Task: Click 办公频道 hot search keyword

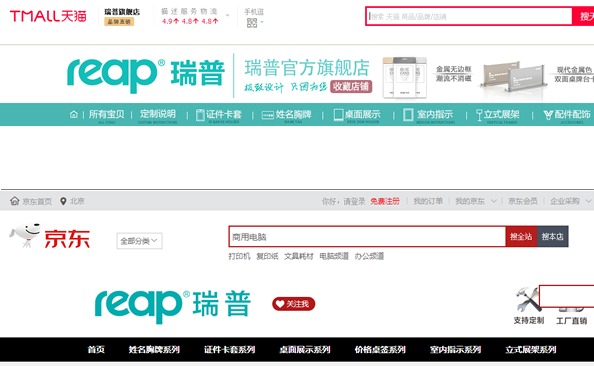Action: click(369, 257)
